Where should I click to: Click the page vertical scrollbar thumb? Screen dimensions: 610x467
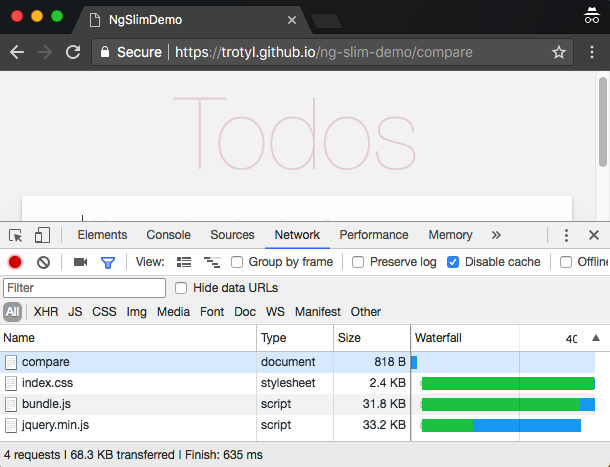(603, 122)
